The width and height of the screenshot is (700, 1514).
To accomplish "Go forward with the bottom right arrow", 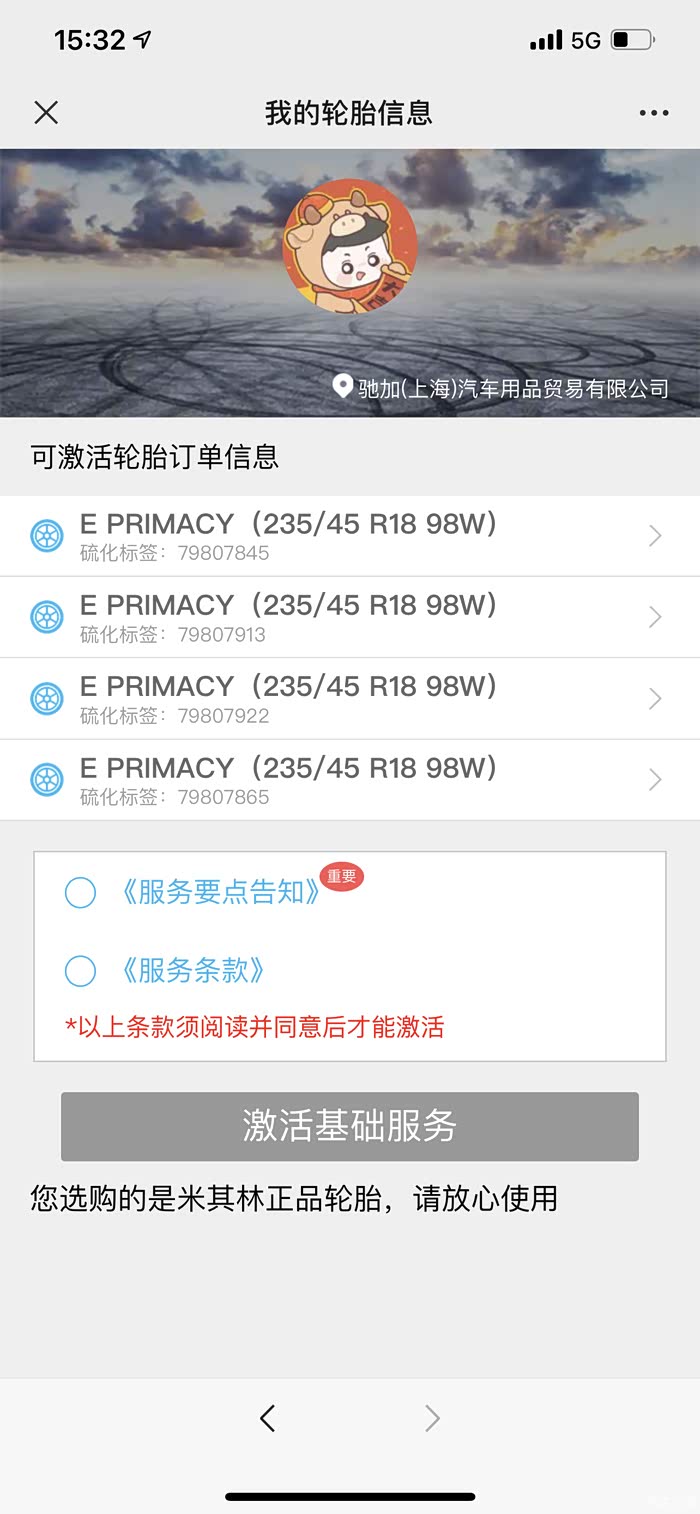I will [x=432, y=1417].
